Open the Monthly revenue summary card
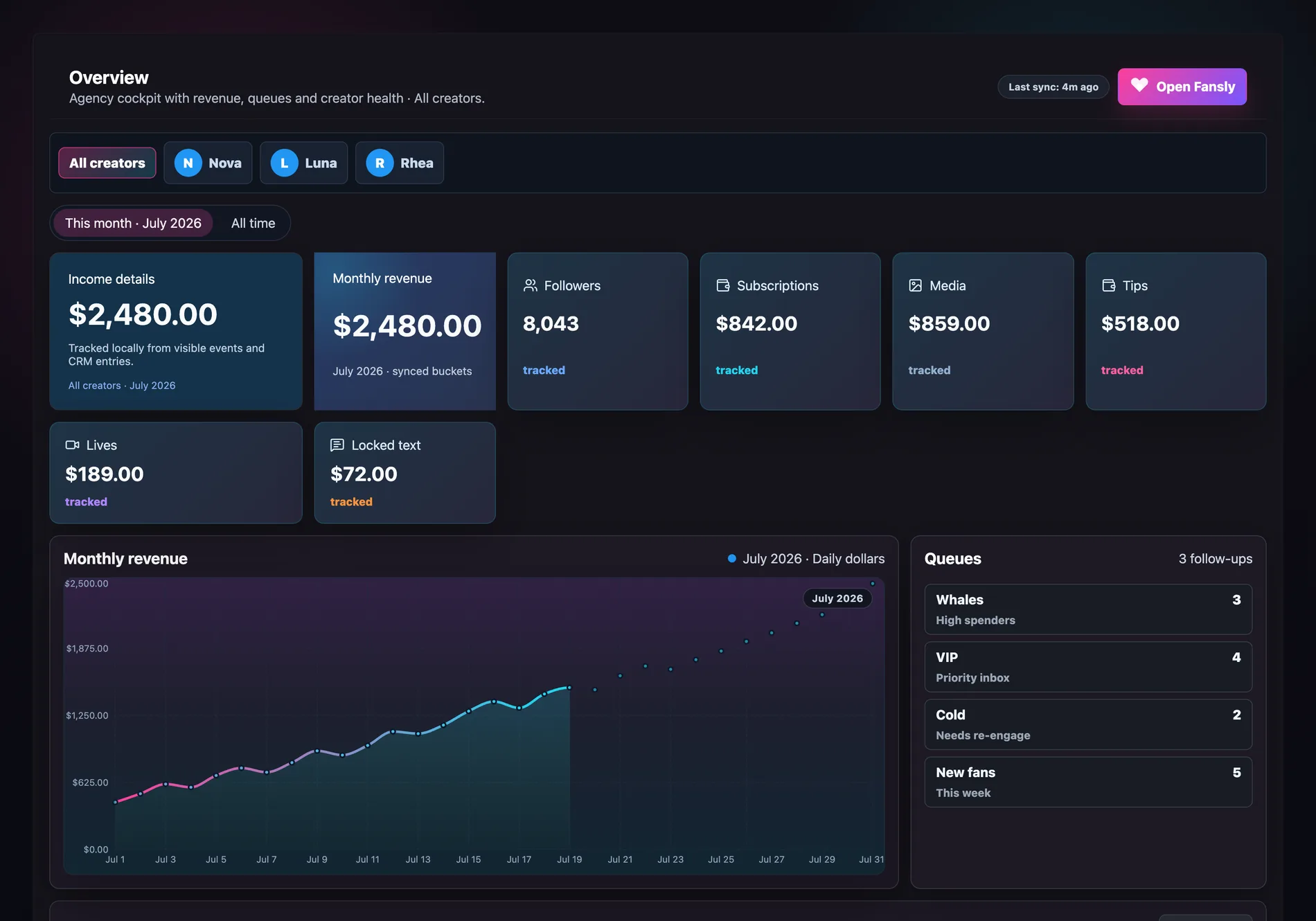The height and width of the screenshot is (921, 1316). (x=405, y=331)
